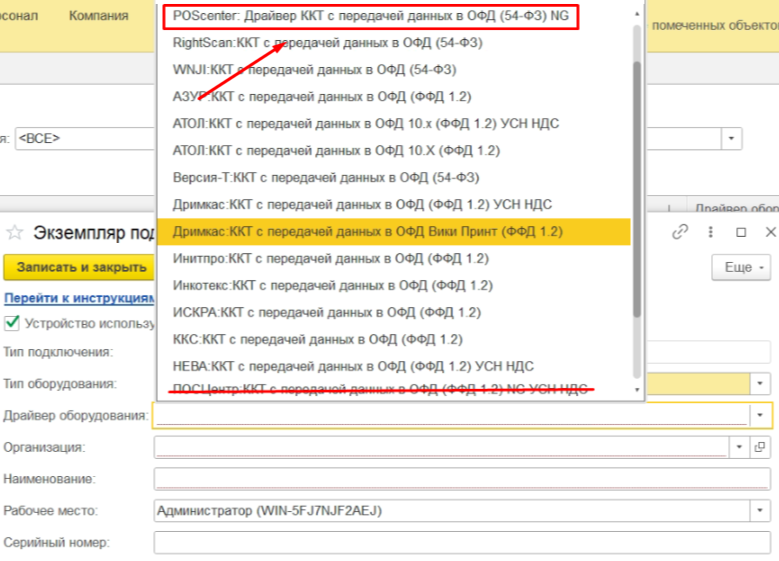Open form three-dot menu icon
Viewport: 779px width, 561px height.
(x=710, y=232)
